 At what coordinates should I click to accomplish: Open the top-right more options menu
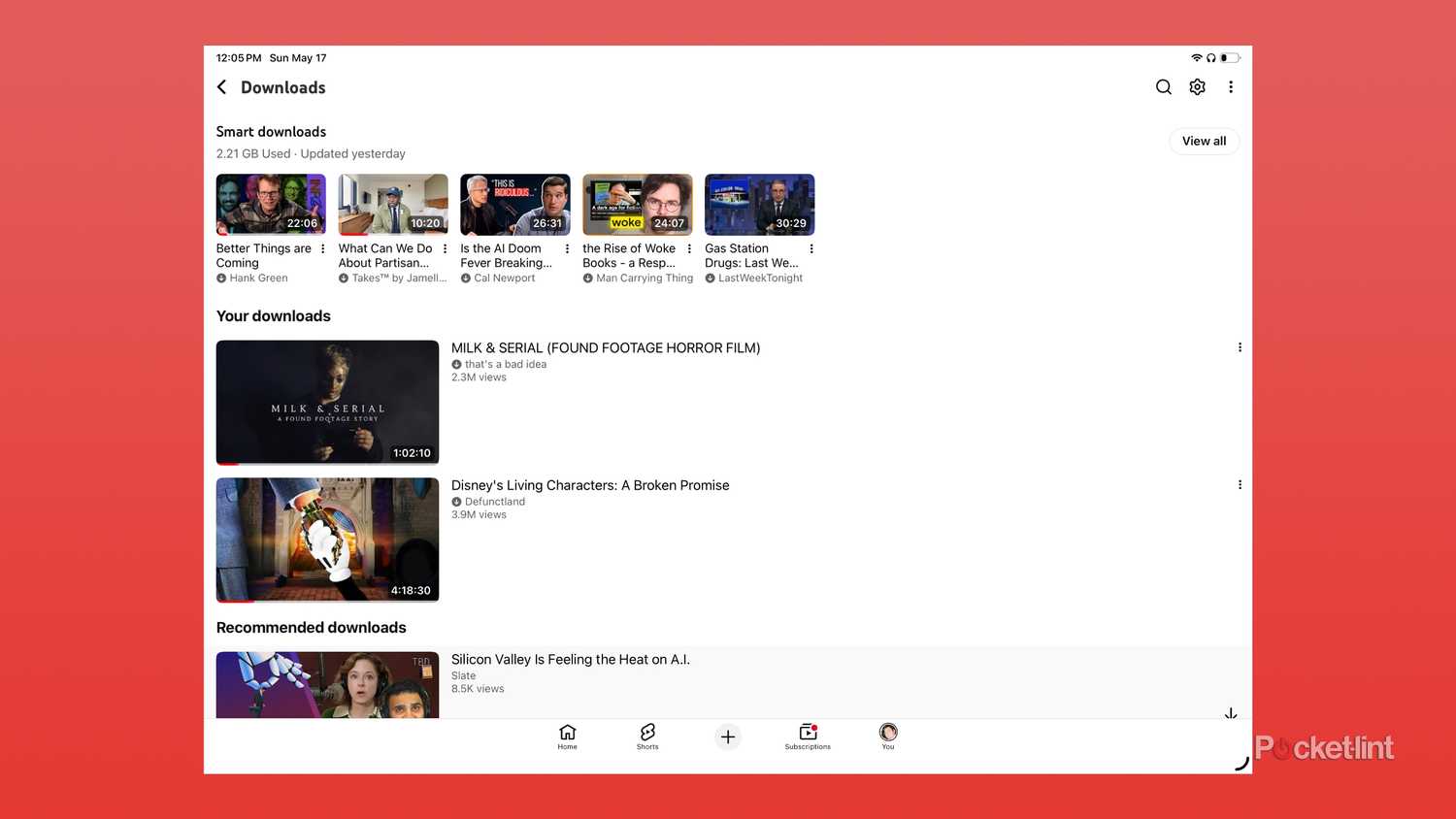pos(1231,87)
